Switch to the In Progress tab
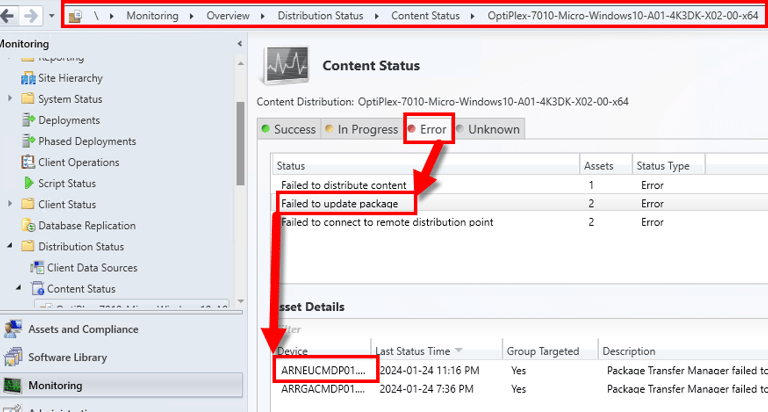The height and width of the screenshot is (412, 768). tap(362, 129)
